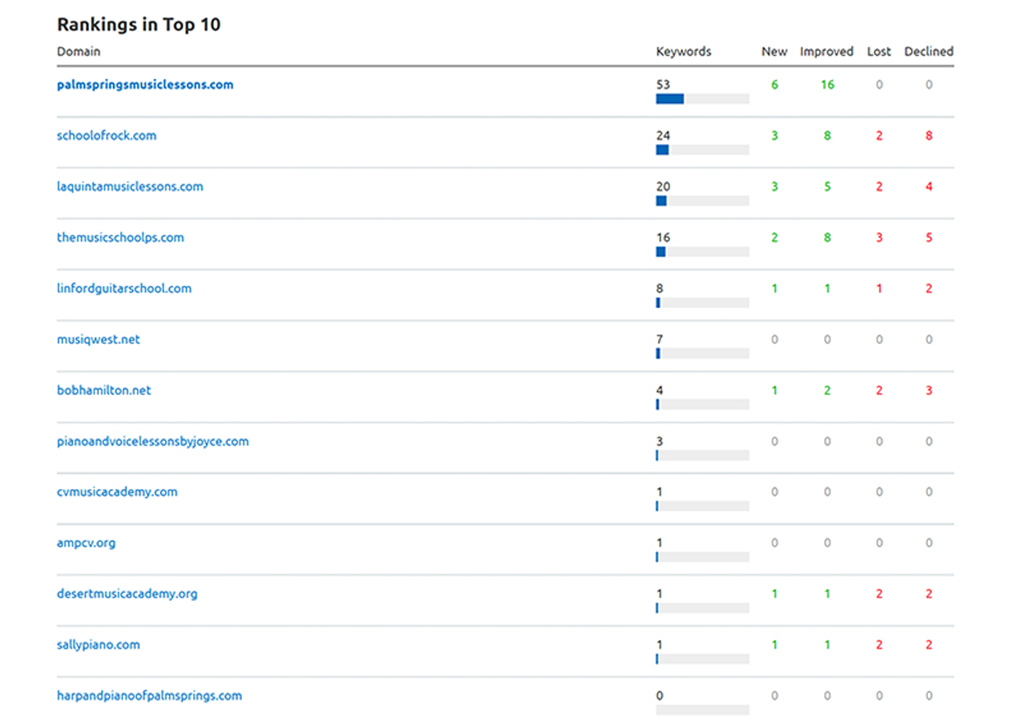Screen dimensions: 1010x720
Task: Click keyword count 20 for laquintamusiclessons.com
Action: pos(663,186)
